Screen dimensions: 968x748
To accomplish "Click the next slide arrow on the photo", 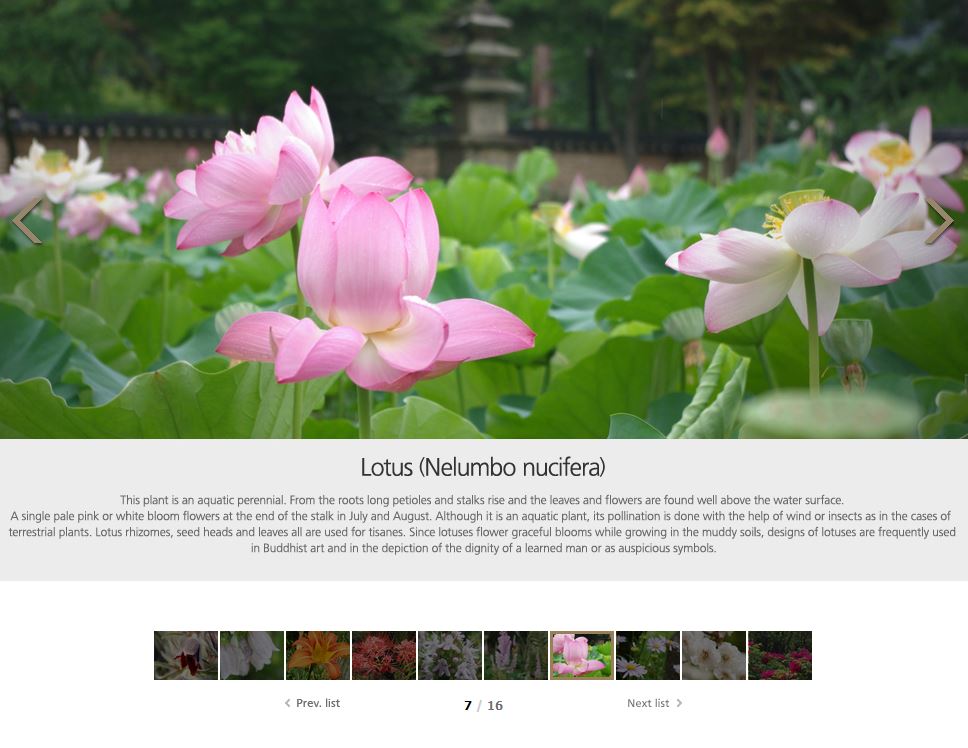I will coord(939,221).
